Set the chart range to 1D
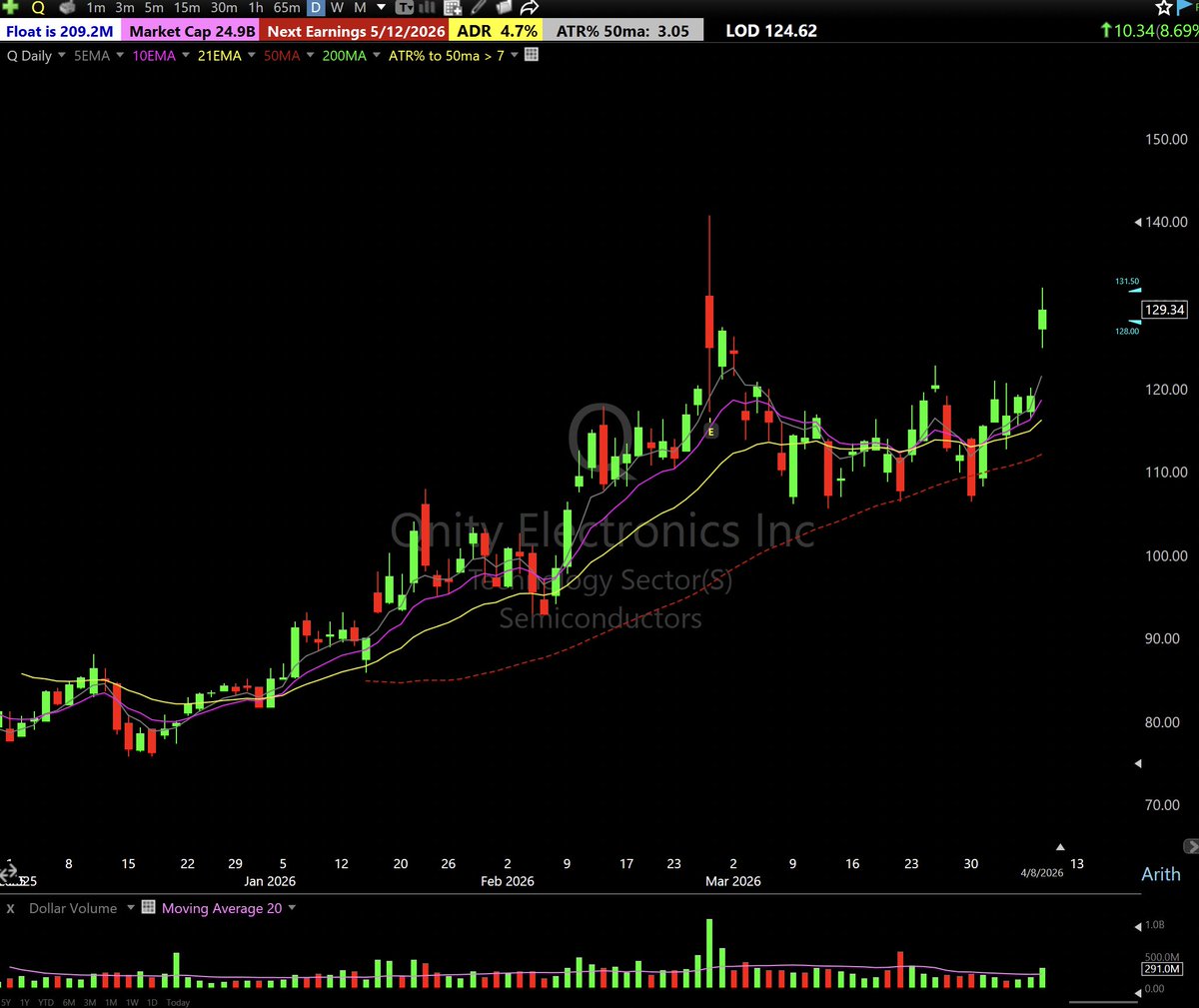Screen dimensions: 1199x1008 tap(152, 1002)
